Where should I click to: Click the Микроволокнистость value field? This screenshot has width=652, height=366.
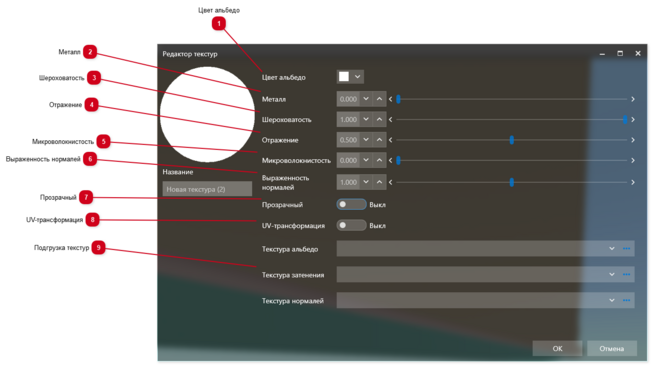coord(348,160)
